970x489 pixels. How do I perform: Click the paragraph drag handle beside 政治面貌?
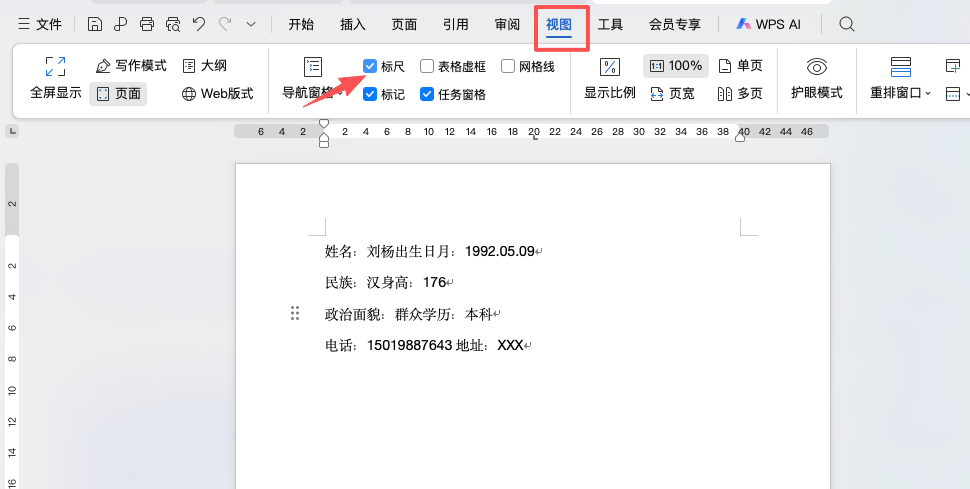295,313
